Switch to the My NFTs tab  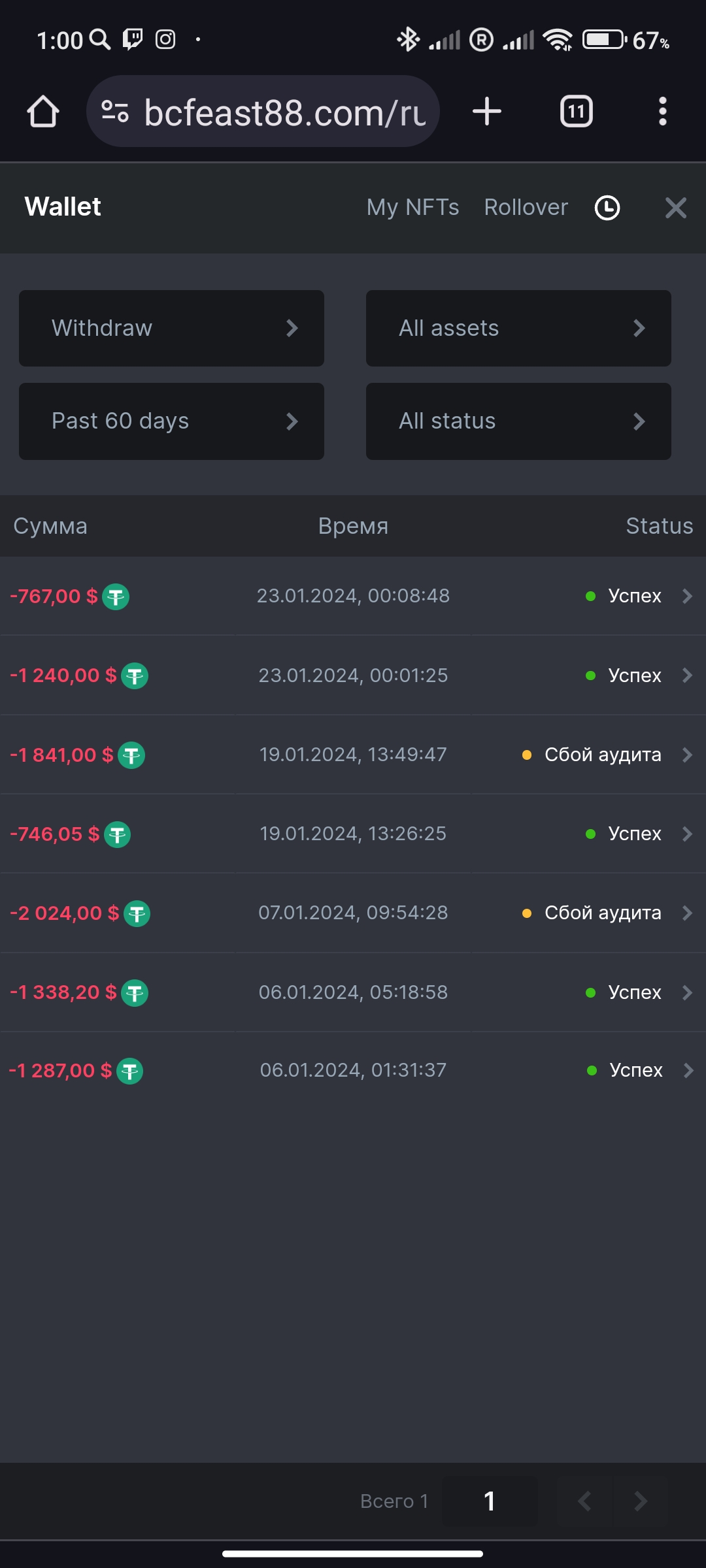[x=412, y=208]
